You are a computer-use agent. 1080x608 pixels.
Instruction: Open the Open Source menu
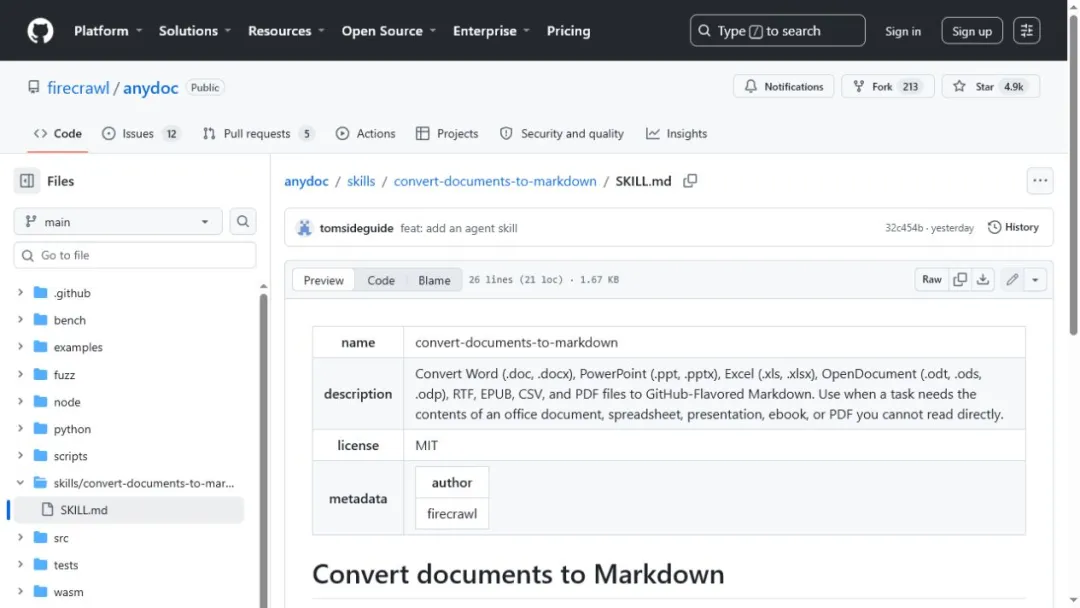tap(388, 31)
